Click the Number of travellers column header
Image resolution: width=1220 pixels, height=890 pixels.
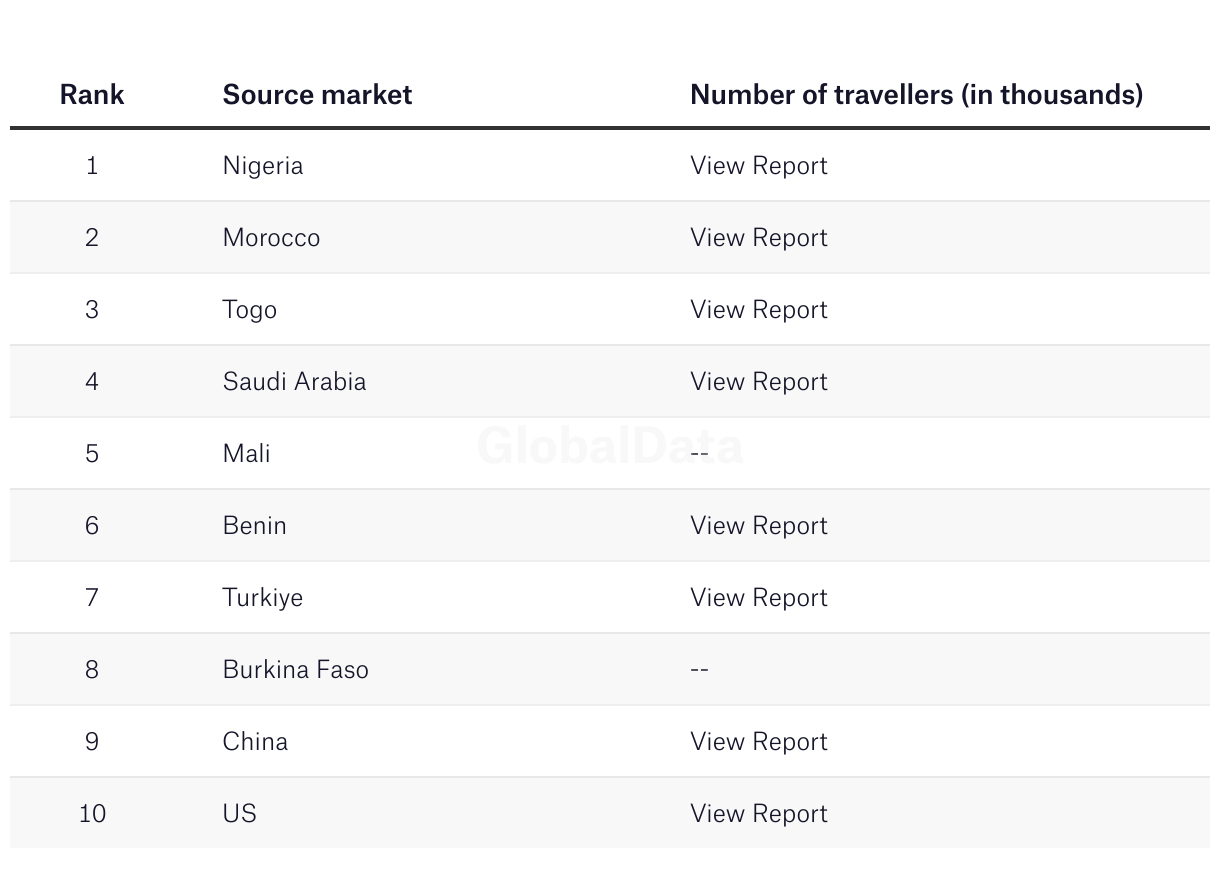[x=916, y=95]
